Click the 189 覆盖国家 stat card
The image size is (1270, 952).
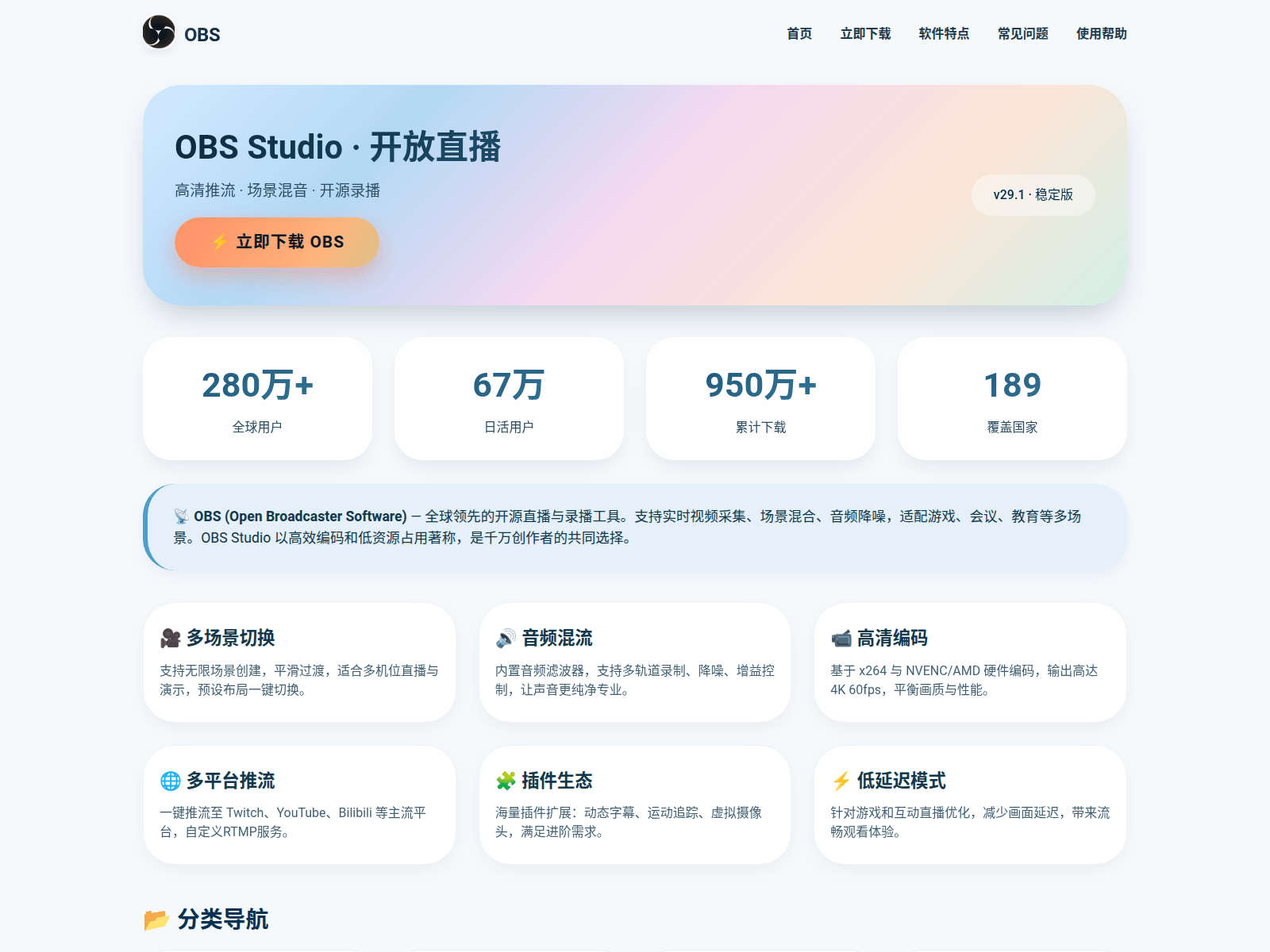1012,398
